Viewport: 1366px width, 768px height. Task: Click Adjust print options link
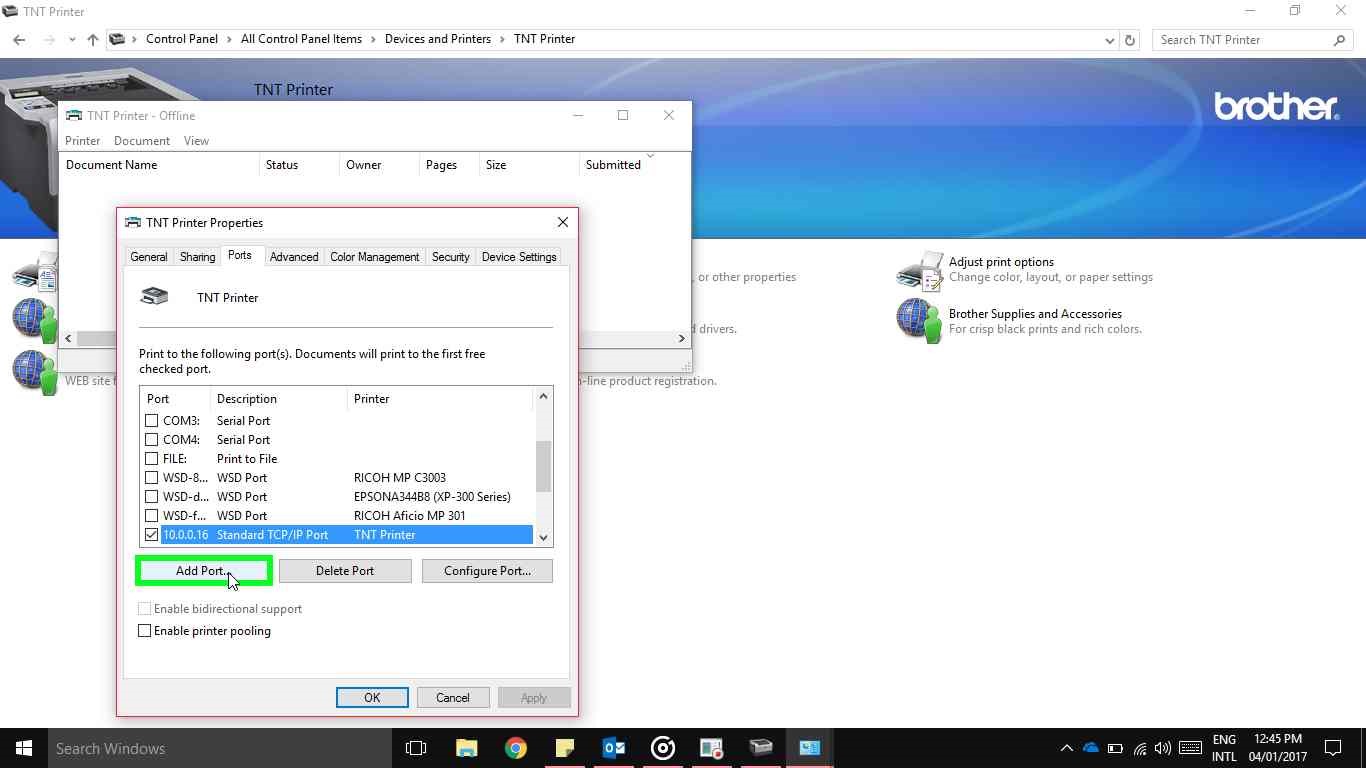(x=1001, y=262)
